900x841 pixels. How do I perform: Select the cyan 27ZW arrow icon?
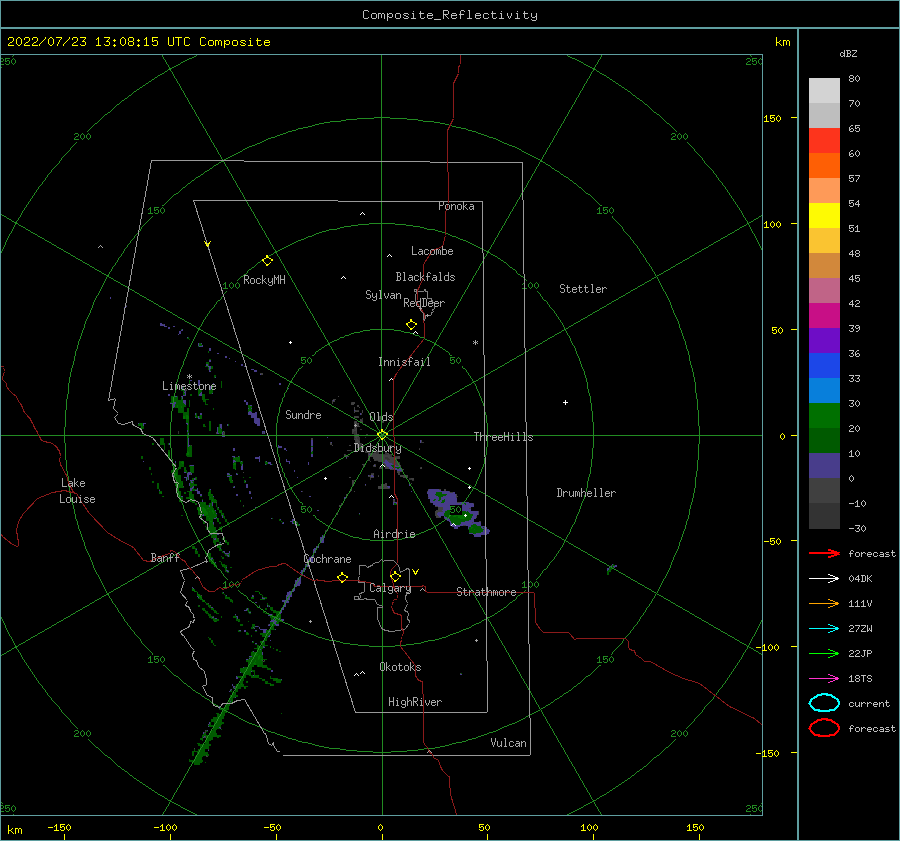[x=824, y=629]
